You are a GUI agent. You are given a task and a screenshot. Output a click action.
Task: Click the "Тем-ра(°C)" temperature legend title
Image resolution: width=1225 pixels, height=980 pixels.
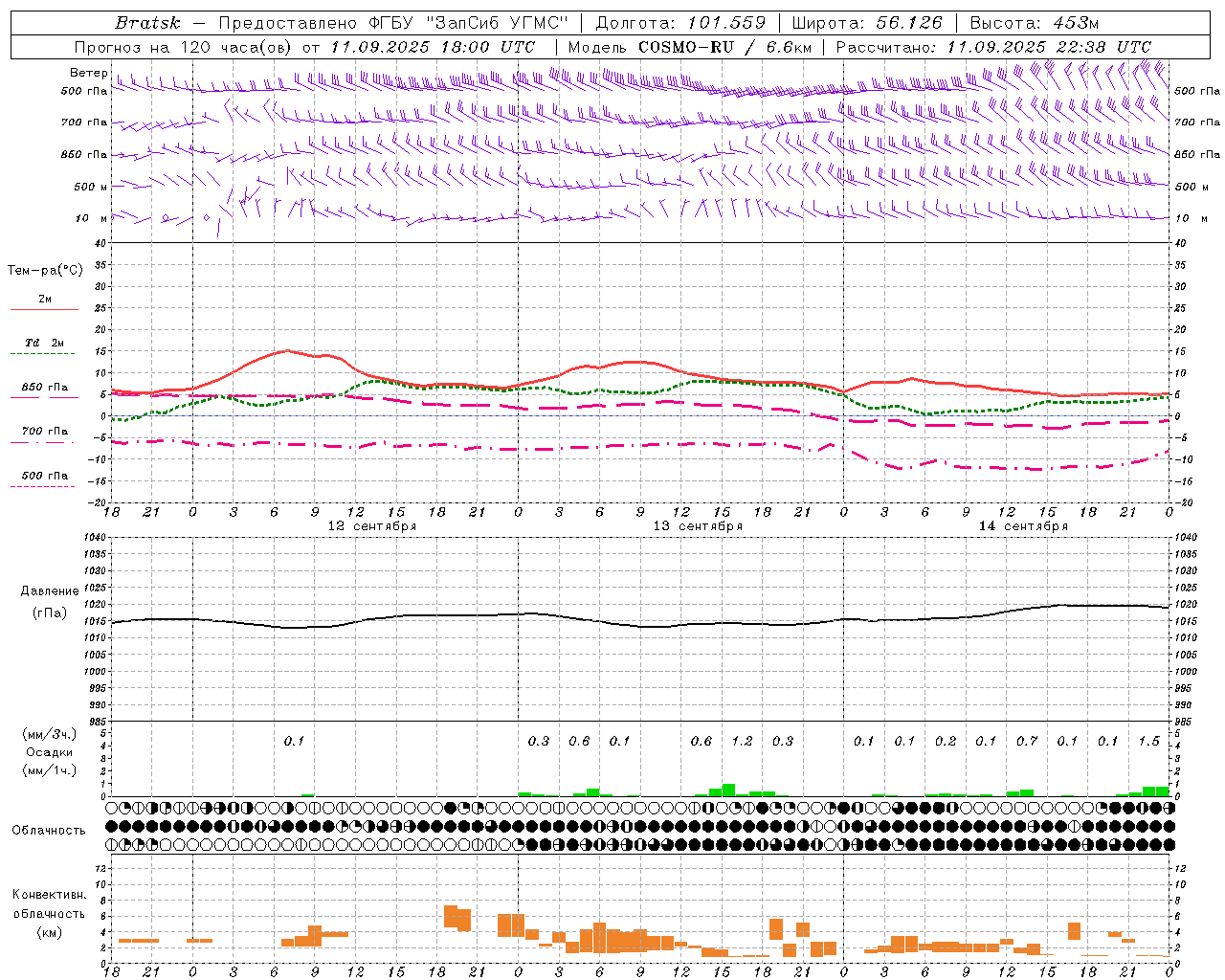click(45, 271)
